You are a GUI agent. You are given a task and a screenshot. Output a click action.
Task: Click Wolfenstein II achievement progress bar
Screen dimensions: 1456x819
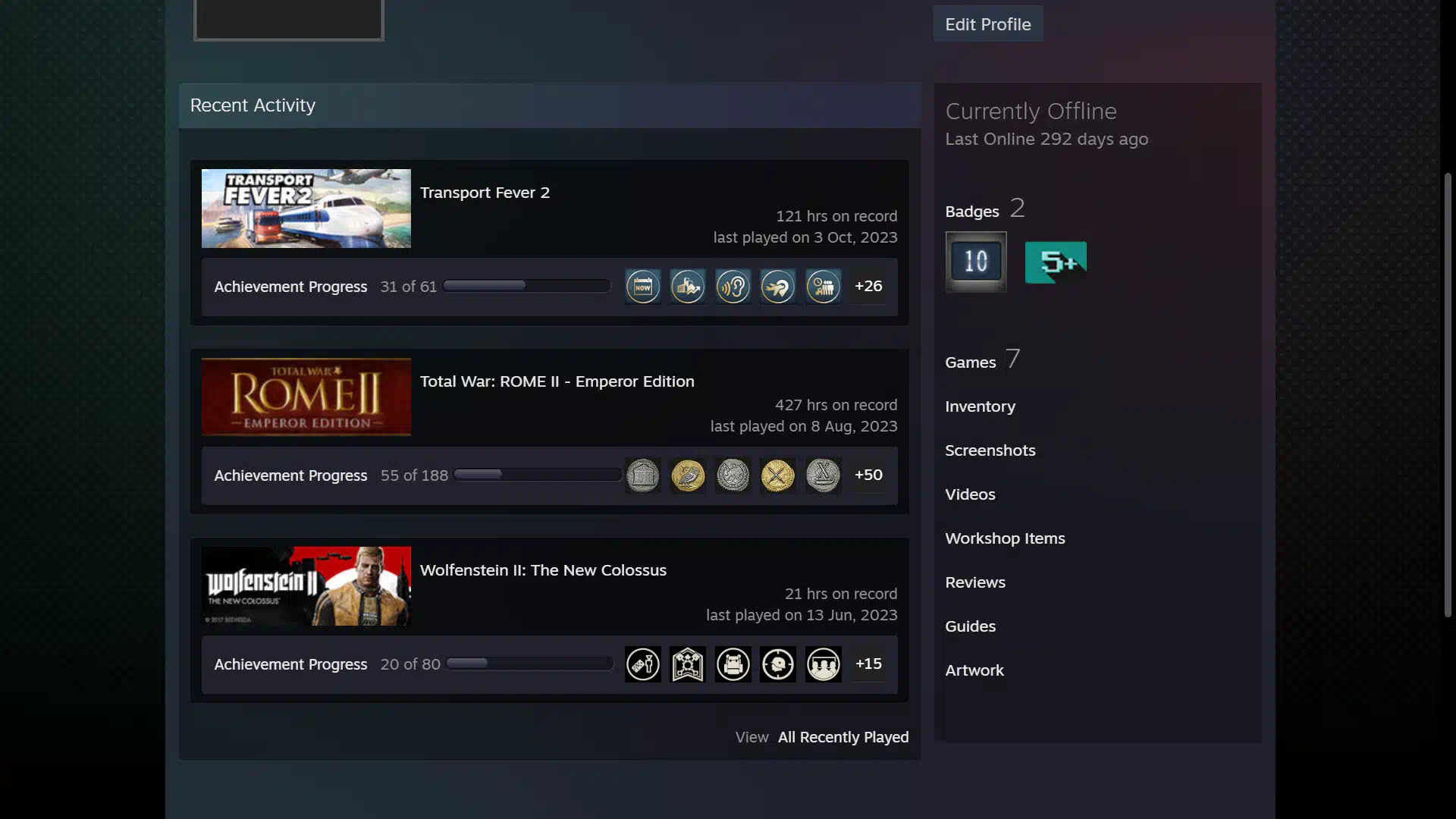click(x=530, y=664)
